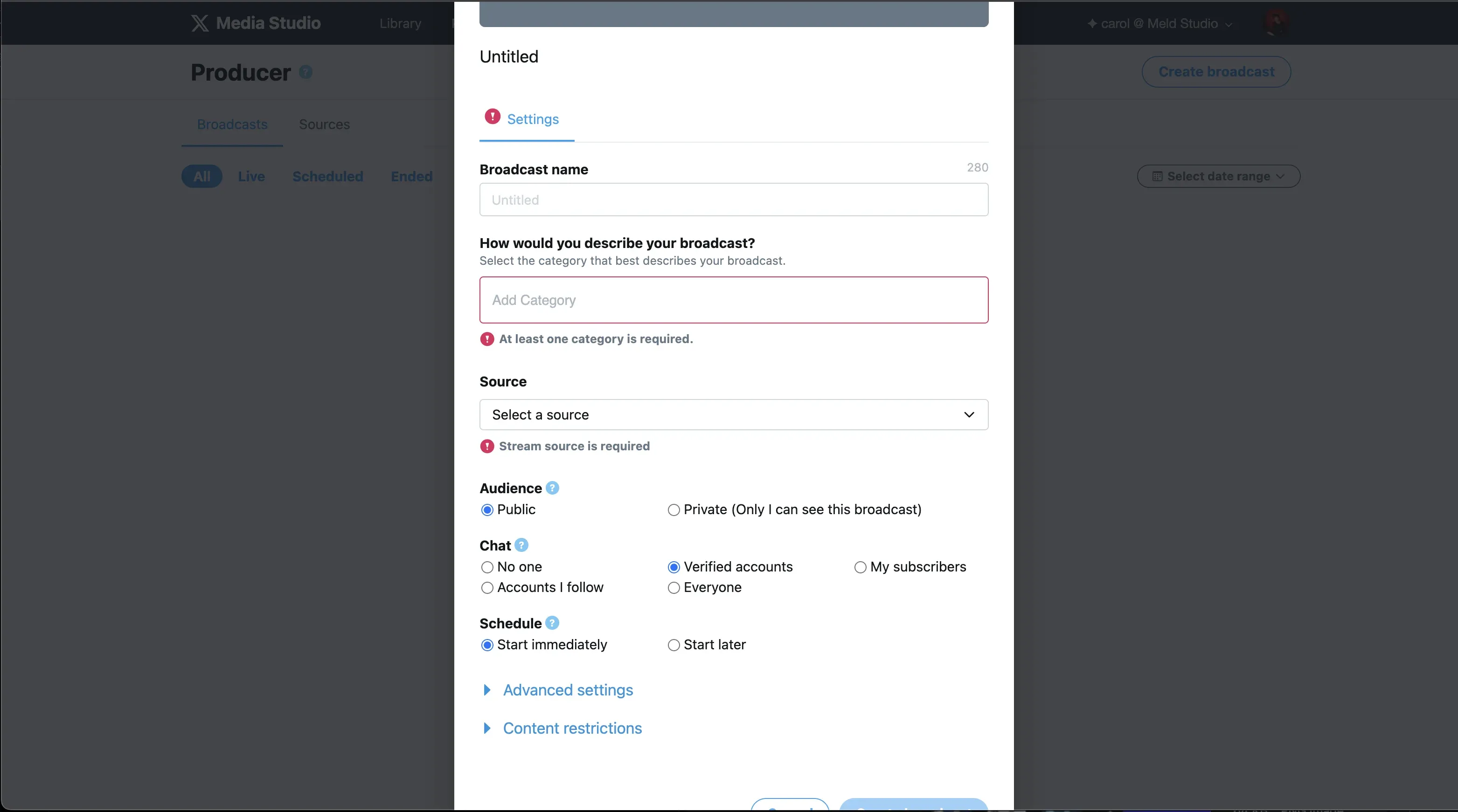Open the Select a source dropdown
1458x812 pixels.
coord(734,414)
